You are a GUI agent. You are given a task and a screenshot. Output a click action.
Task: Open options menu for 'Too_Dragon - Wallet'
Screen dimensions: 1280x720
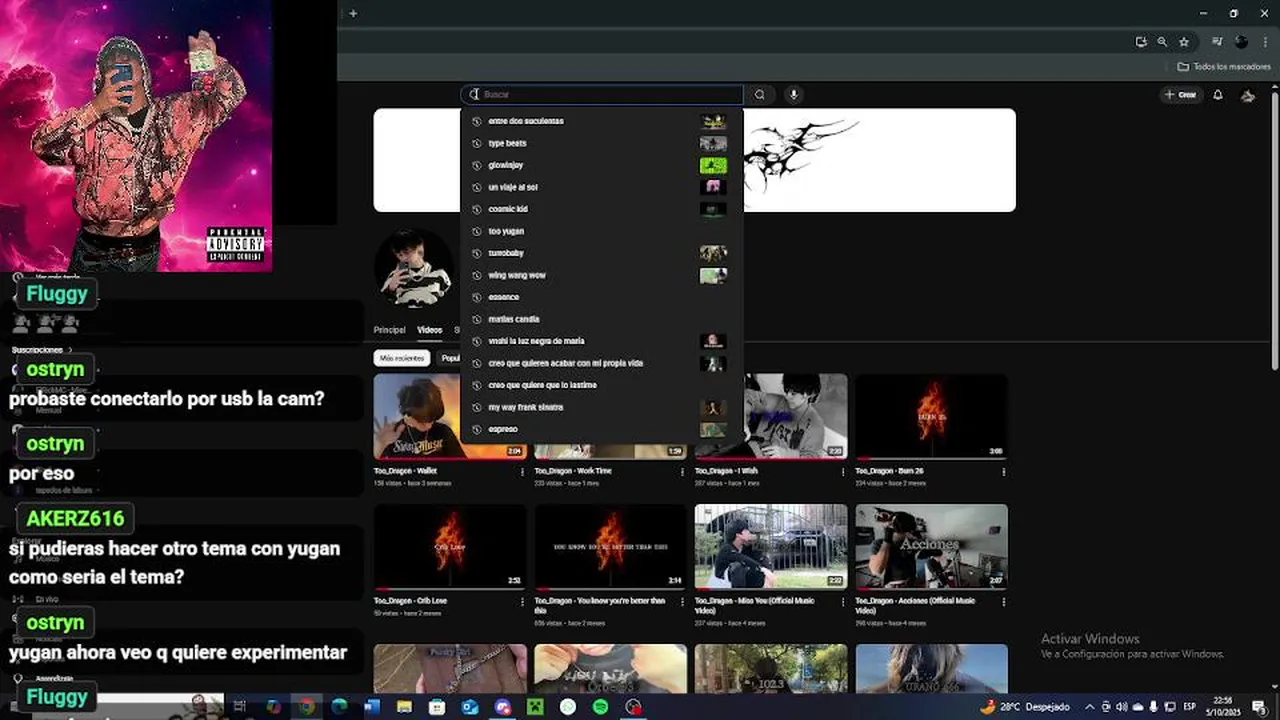point(522,472)
